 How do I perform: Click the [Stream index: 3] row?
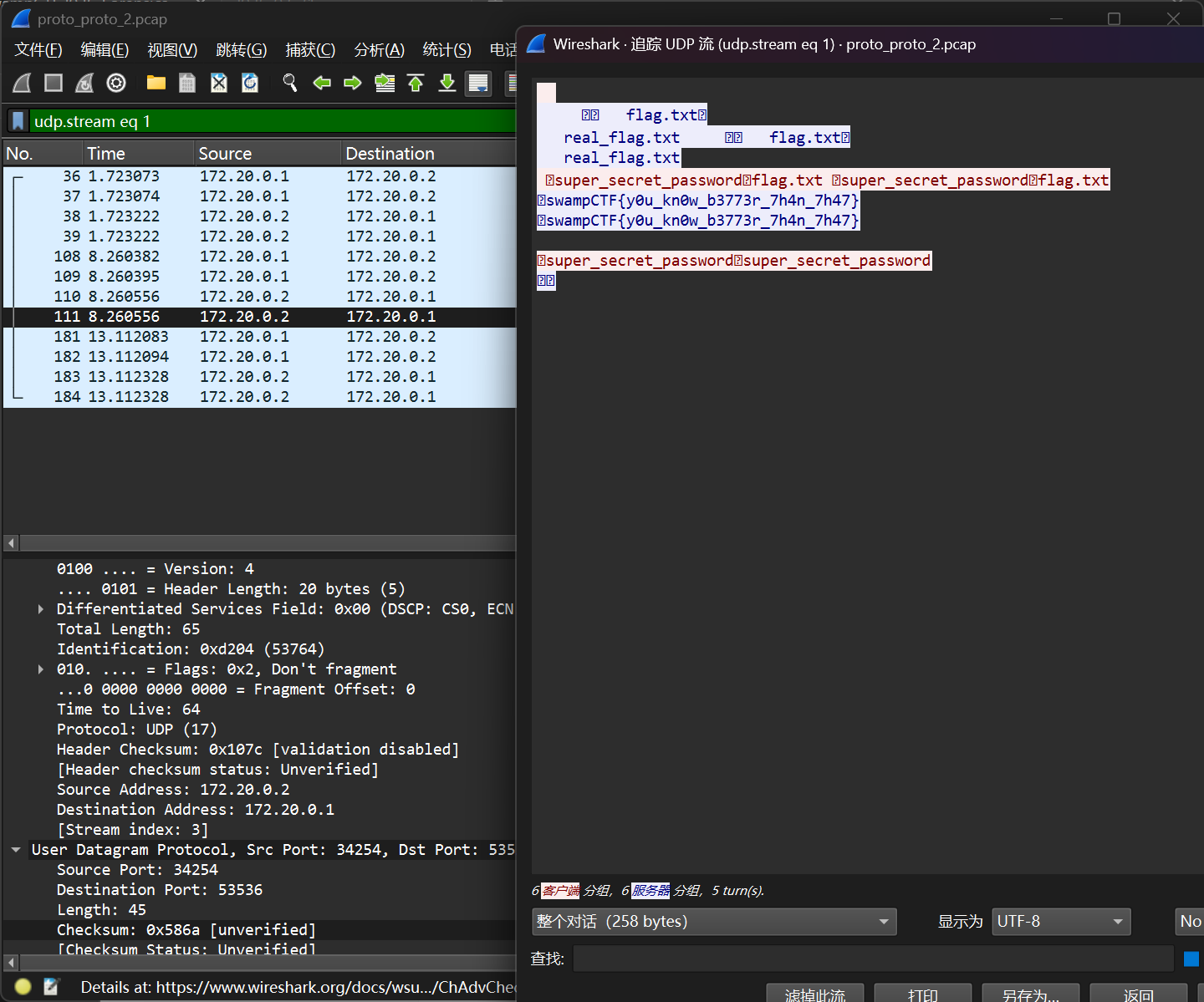point(132,830)
